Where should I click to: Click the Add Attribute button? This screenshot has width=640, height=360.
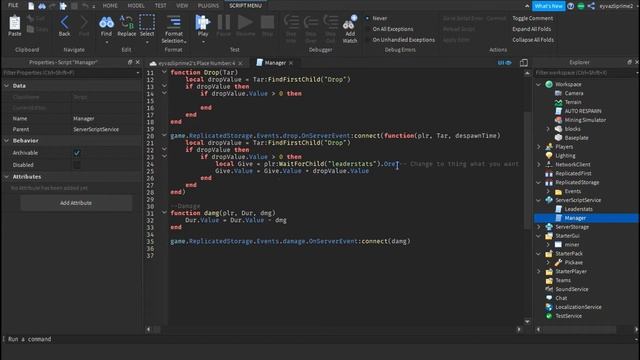point(76,203)
